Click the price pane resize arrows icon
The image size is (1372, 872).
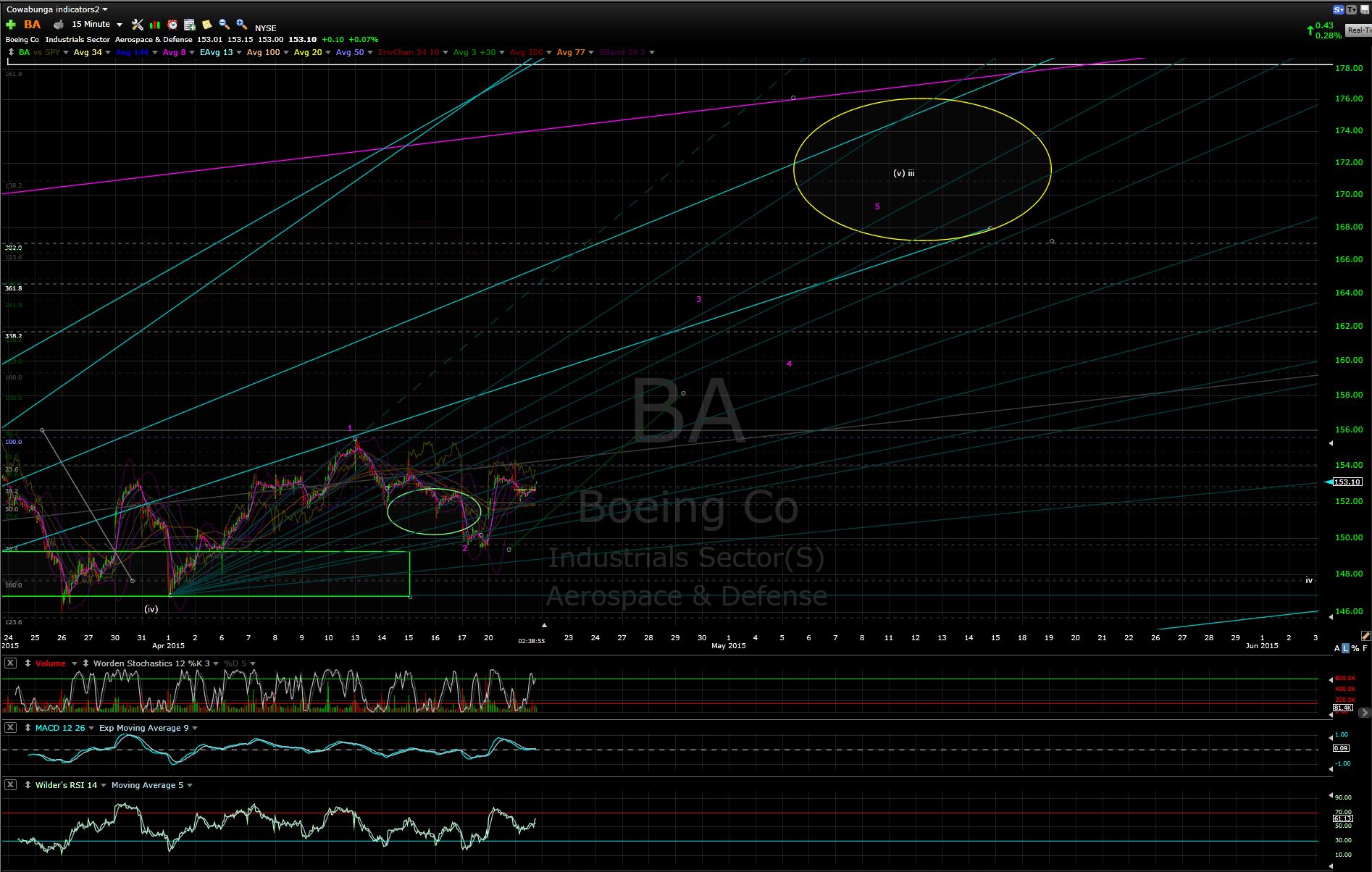tap(10, 52)
